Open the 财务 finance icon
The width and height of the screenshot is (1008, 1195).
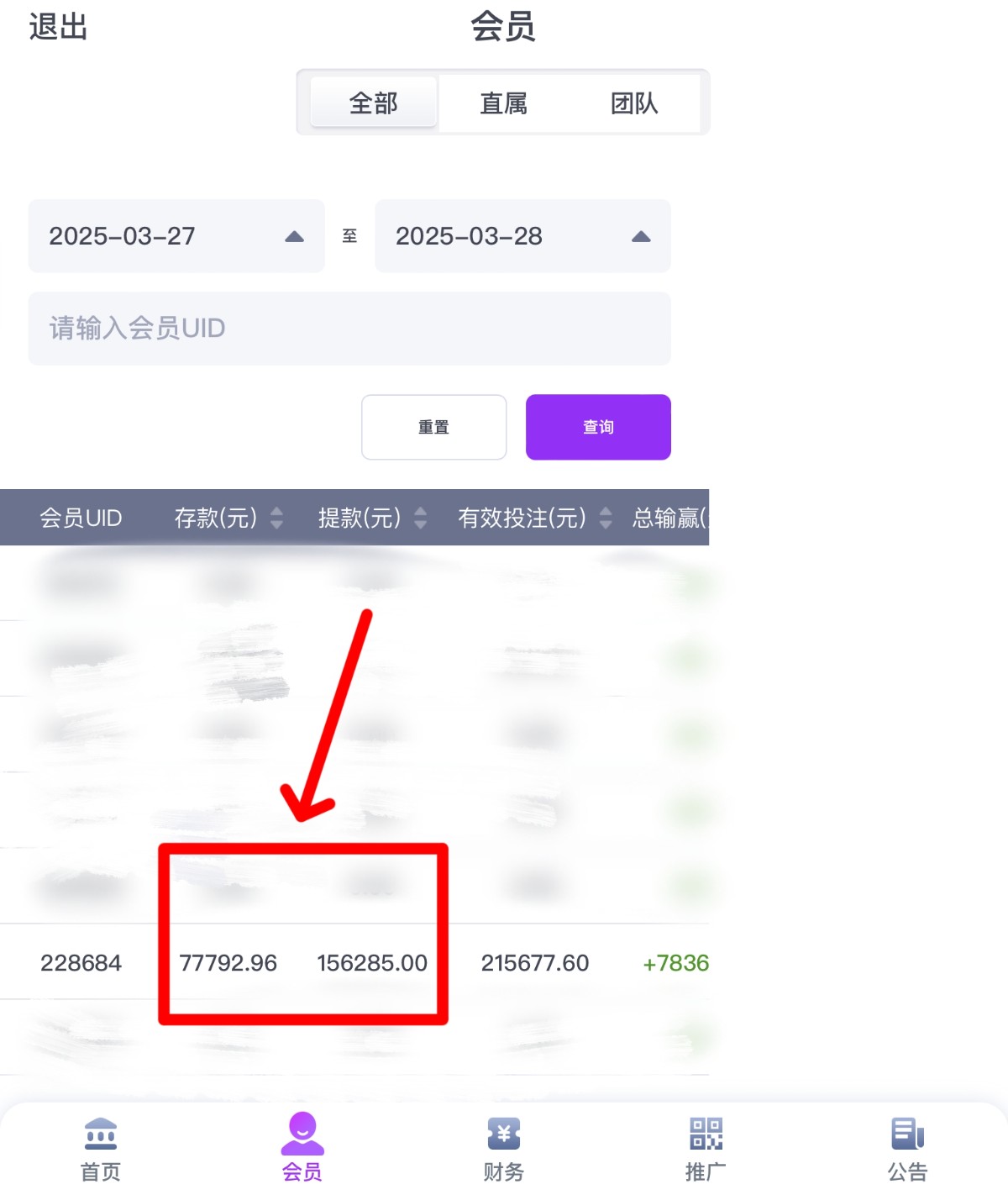pos(504,1134)
